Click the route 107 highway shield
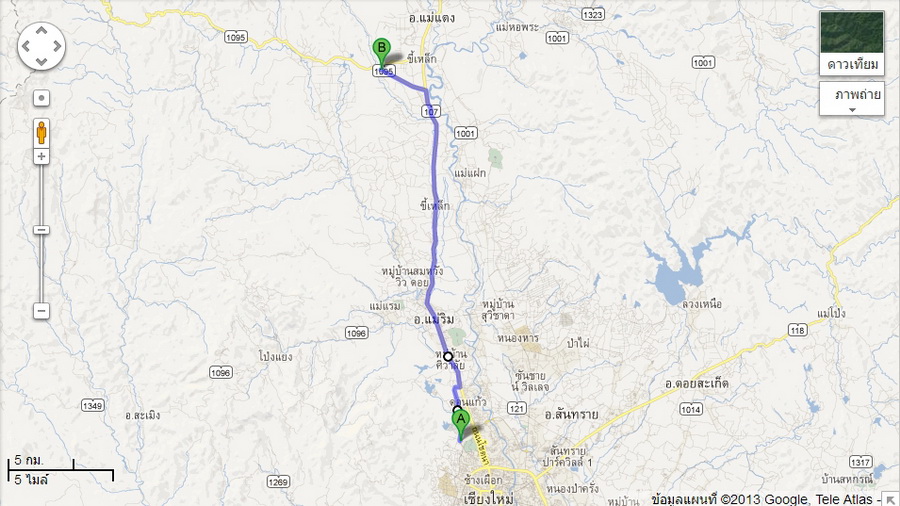The width and height of the screenshot is (900, 506). 432,111
